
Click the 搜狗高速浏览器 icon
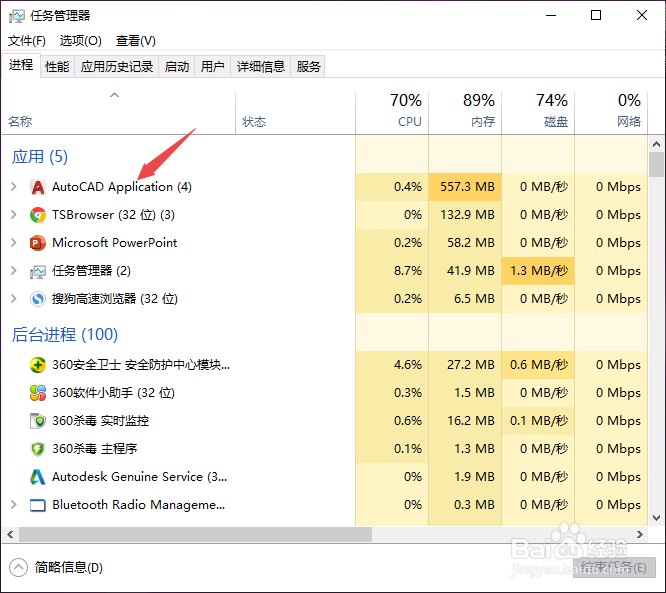pyautogui.click(x=38, y=299)
